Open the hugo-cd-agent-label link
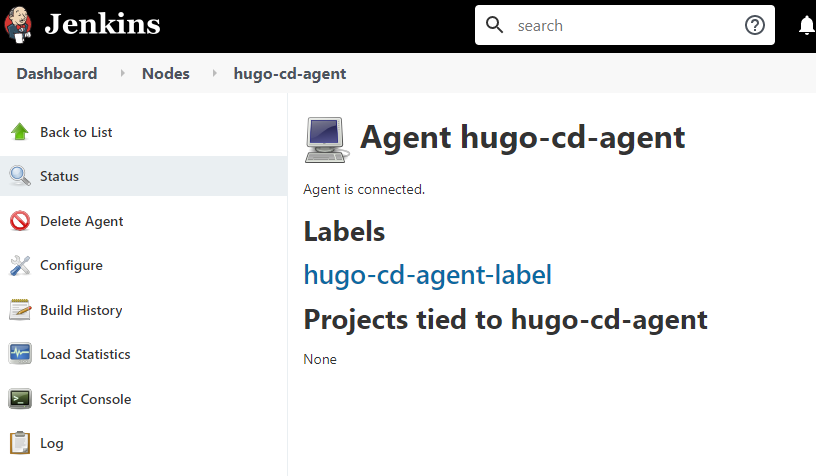The width and height of the screenshot is (816, 476). coord(427,275)
